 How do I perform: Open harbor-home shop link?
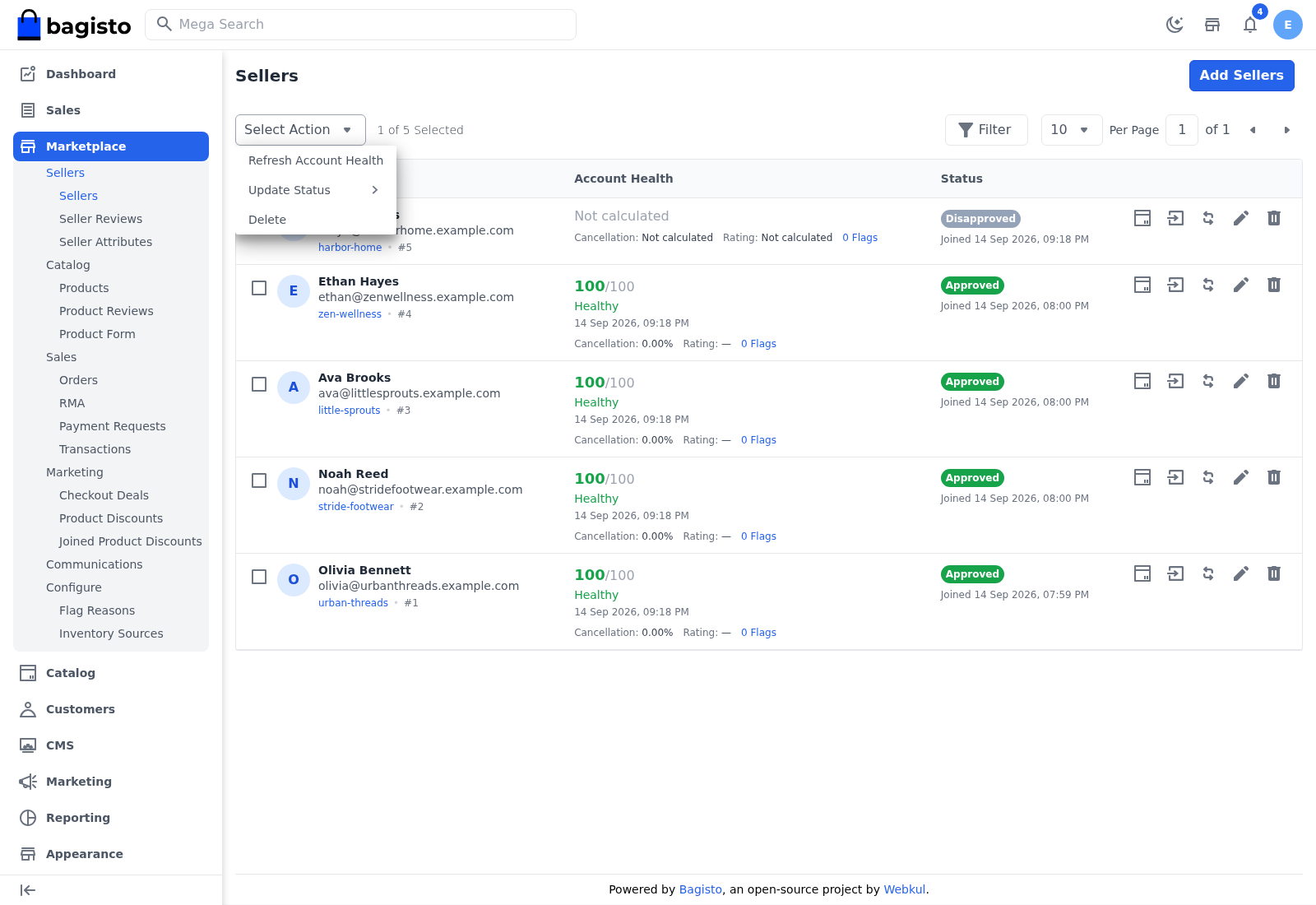pyautogui.click(x=350, y=248)
